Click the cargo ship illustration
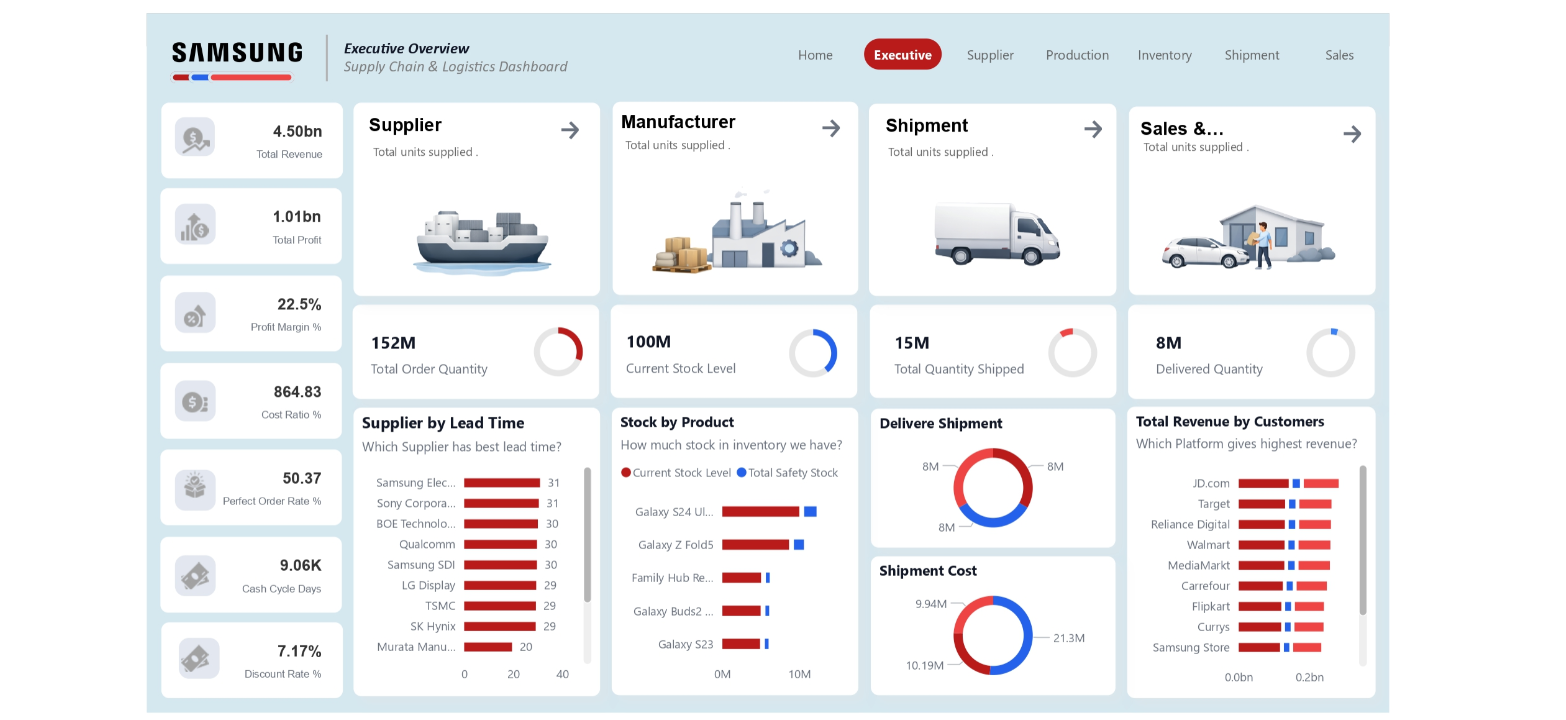 pos(482,241)
